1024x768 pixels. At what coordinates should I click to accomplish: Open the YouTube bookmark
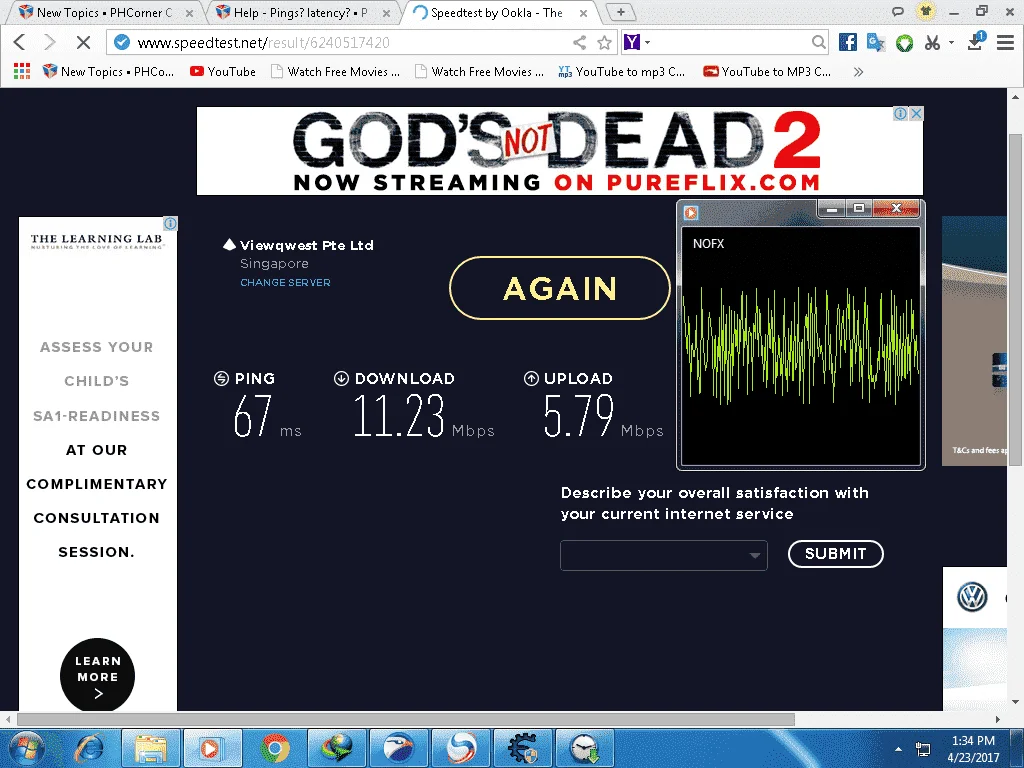click(223, 71)
